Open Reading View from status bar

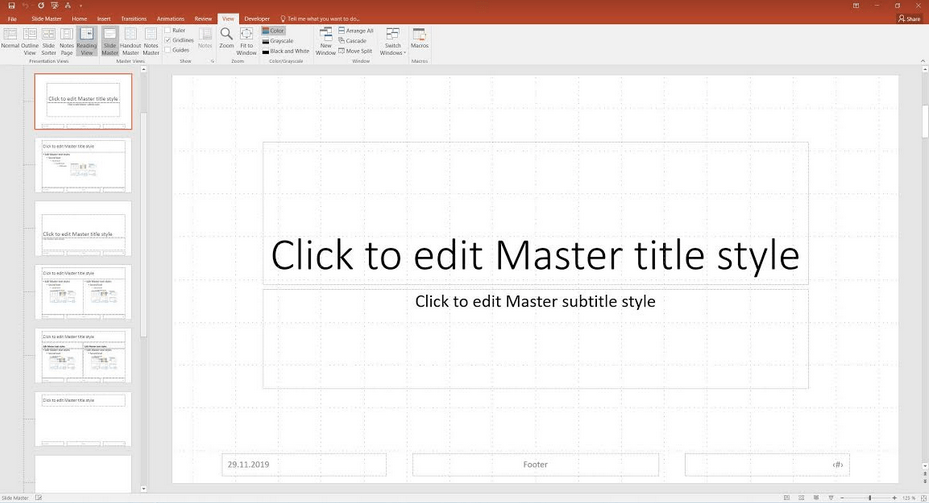(816, 498)
